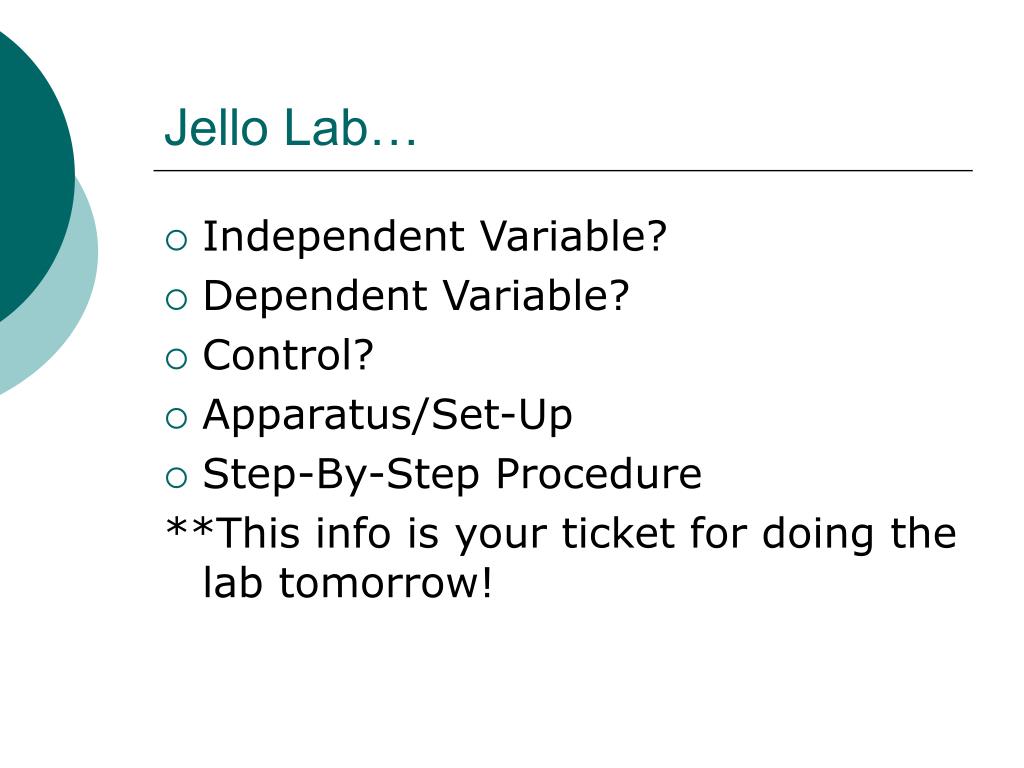Click the word Variable in Independent Variable?

(x=573, y=236)
